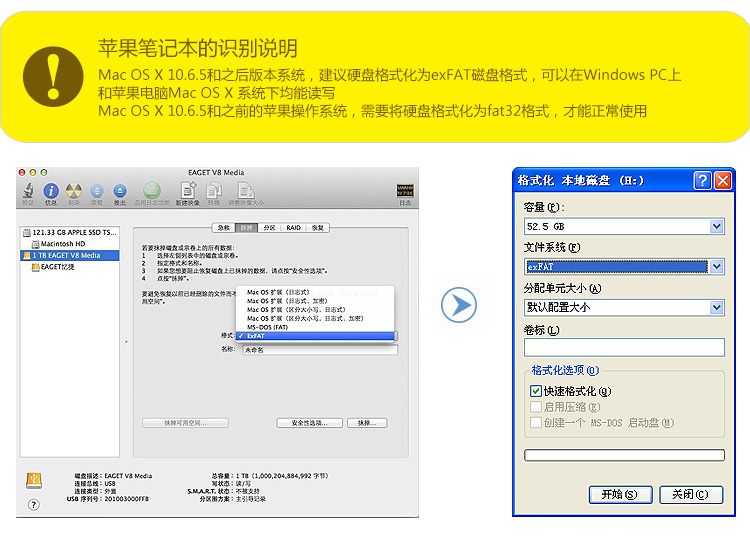The image size is (750, 536).
Task: Switch to the Restore (恢复) tab
Action: [x=318, y=228]
